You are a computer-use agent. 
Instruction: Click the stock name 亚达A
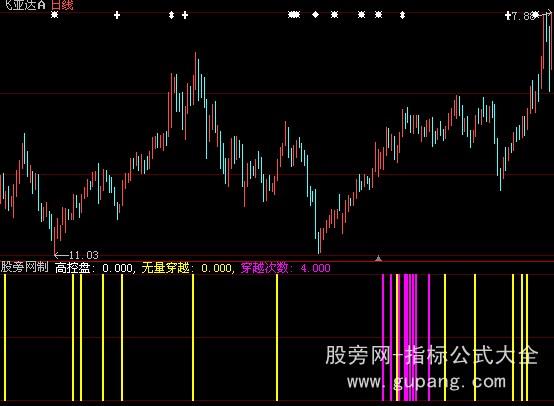[25, 5]
